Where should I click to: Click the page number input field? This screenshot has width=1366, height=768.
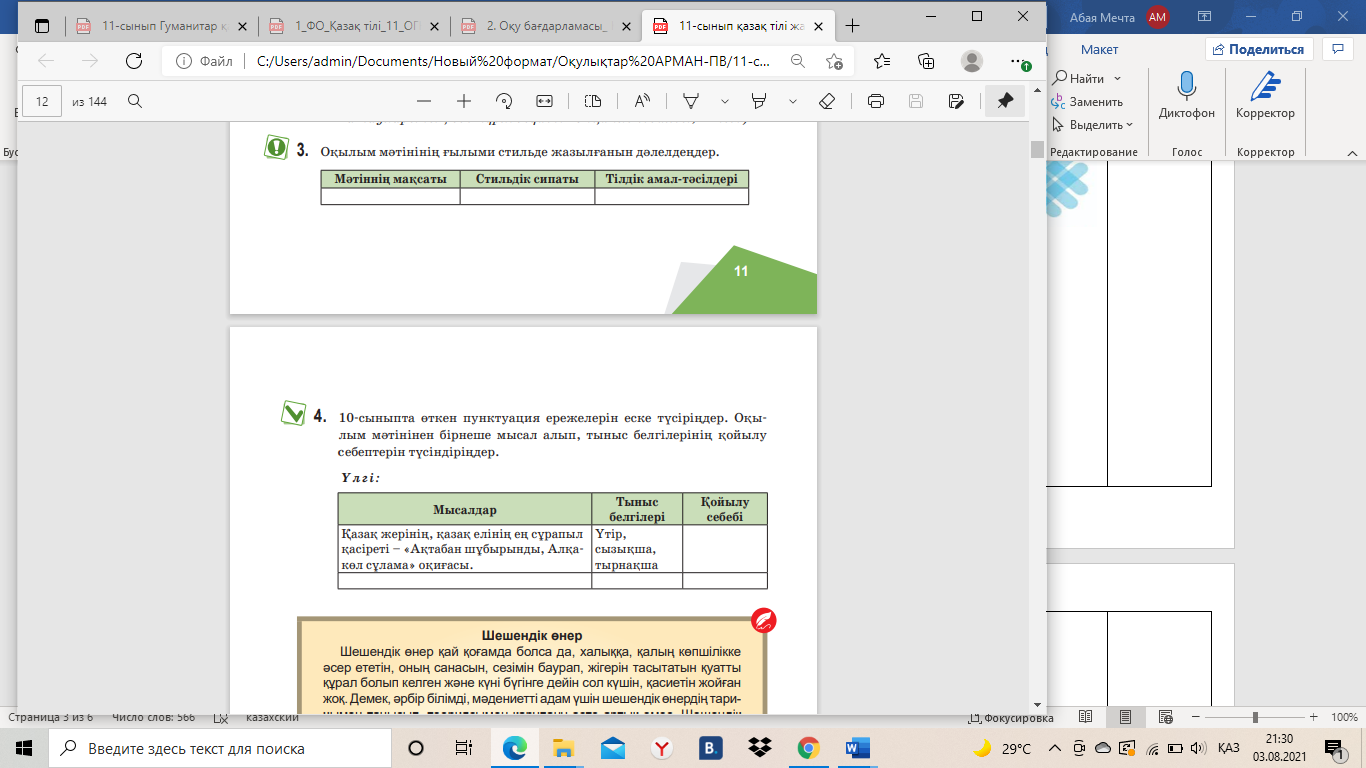42,101
